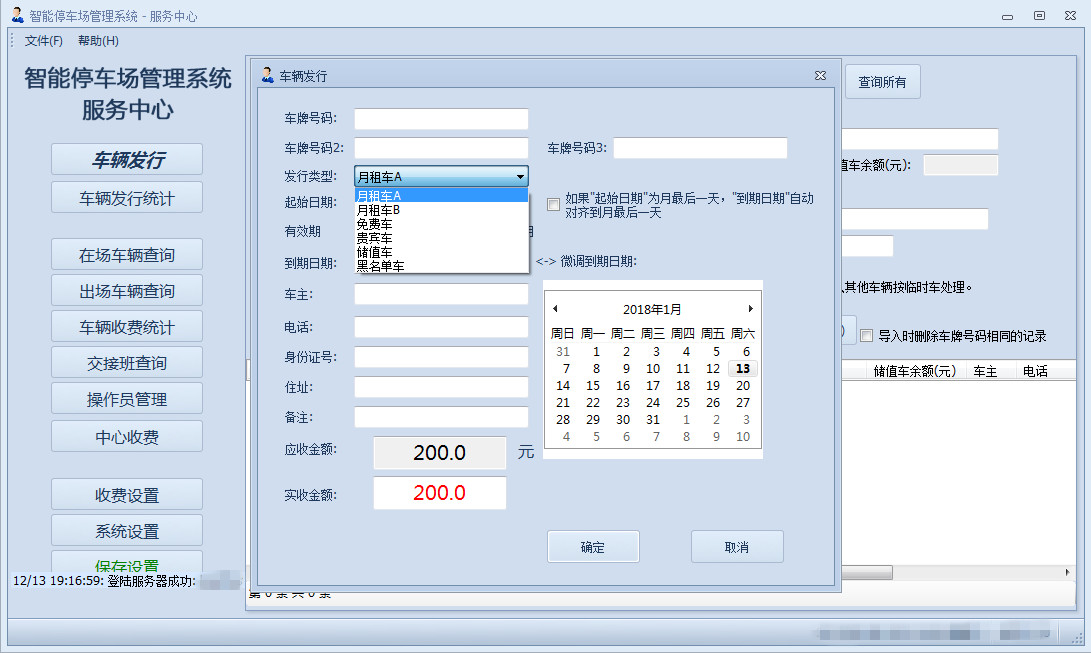The image size is (1091, 653).
Task: Open the 文件(F) menu
Action: click(44, 41)
